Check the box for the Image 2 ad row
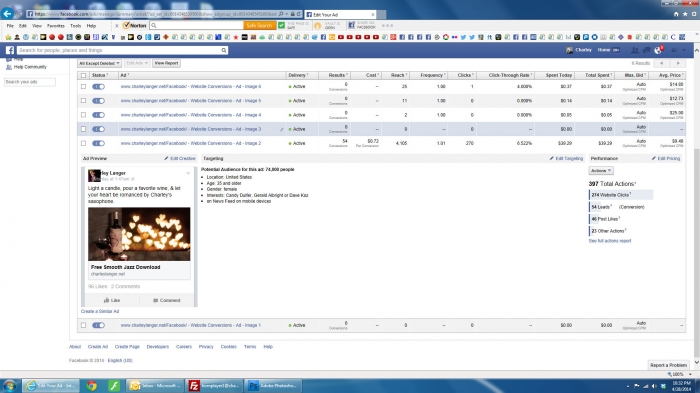This screenshot has width=700, height=393. coord(83,143)
